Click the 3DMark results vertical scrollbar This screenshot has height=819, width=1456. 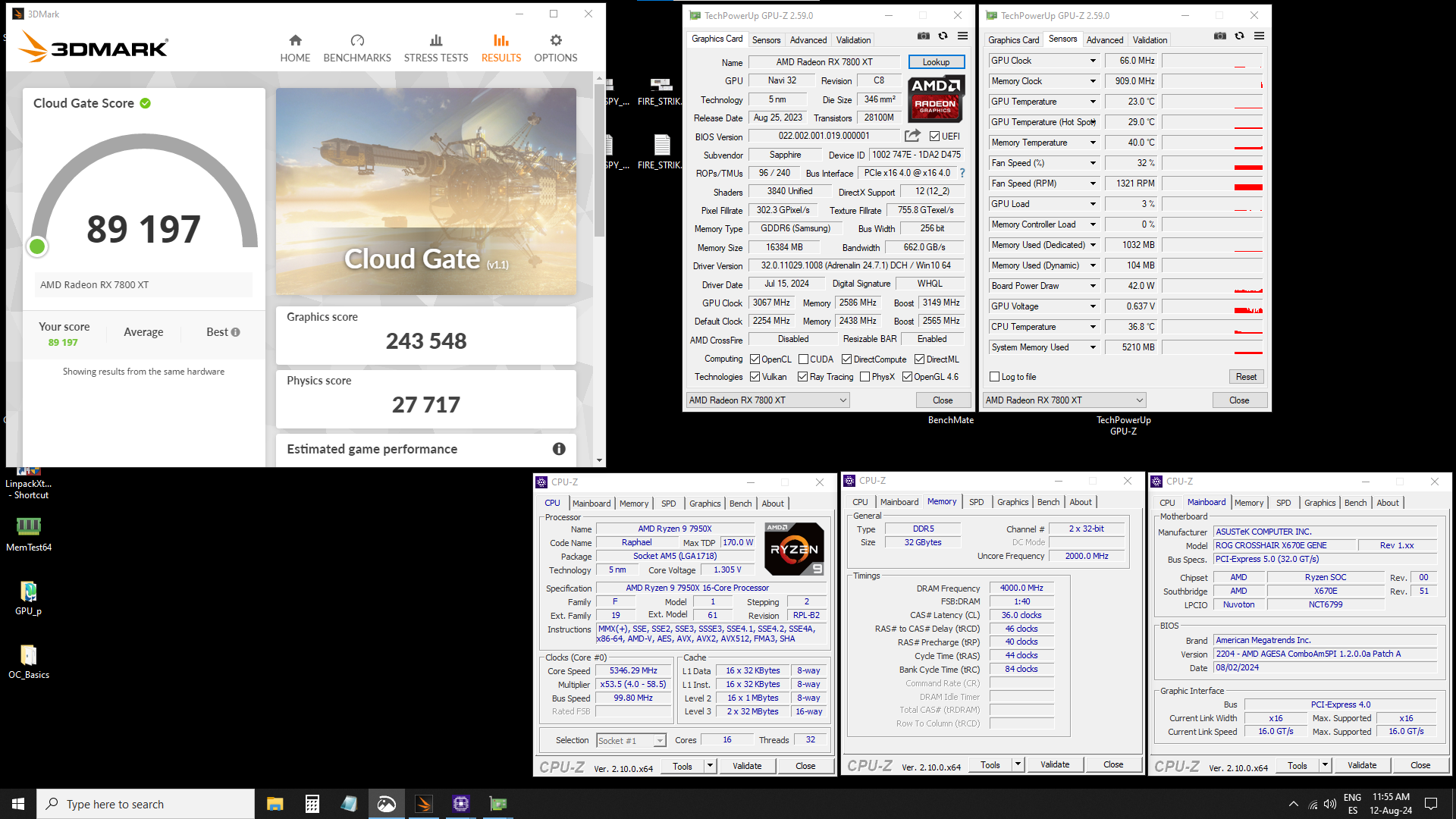[x=599, y=159]
